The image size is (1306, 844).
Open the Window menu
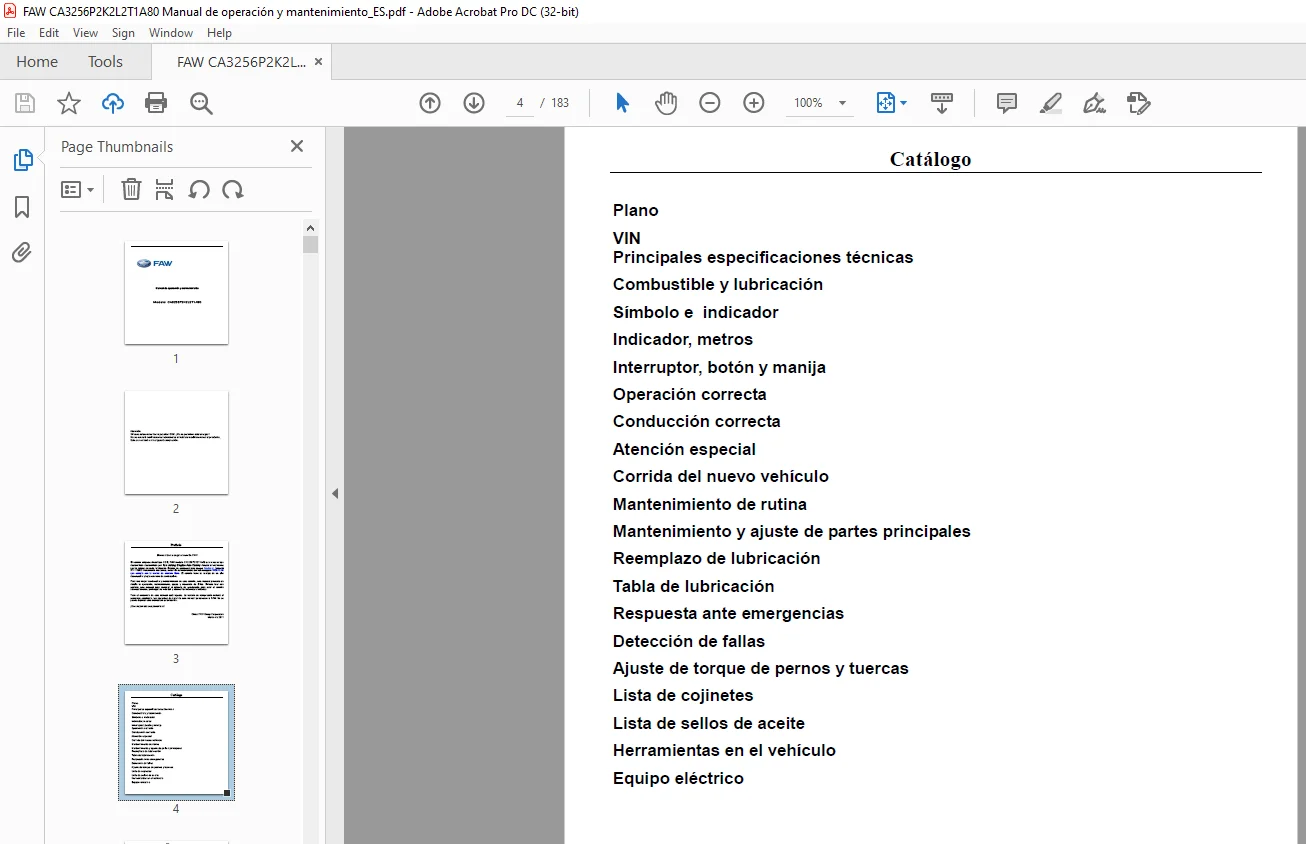point(171,33)
